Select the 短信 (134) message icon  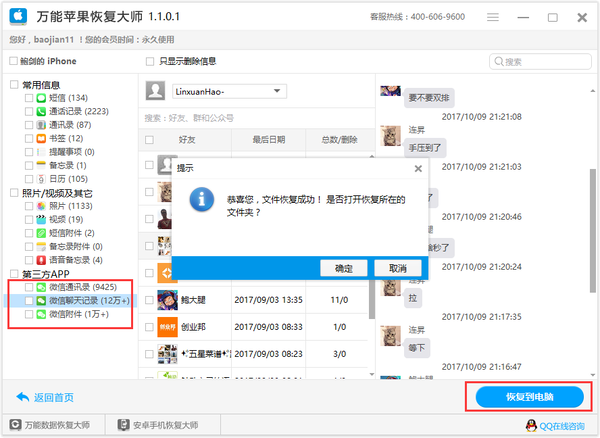[x=41, y=98]
